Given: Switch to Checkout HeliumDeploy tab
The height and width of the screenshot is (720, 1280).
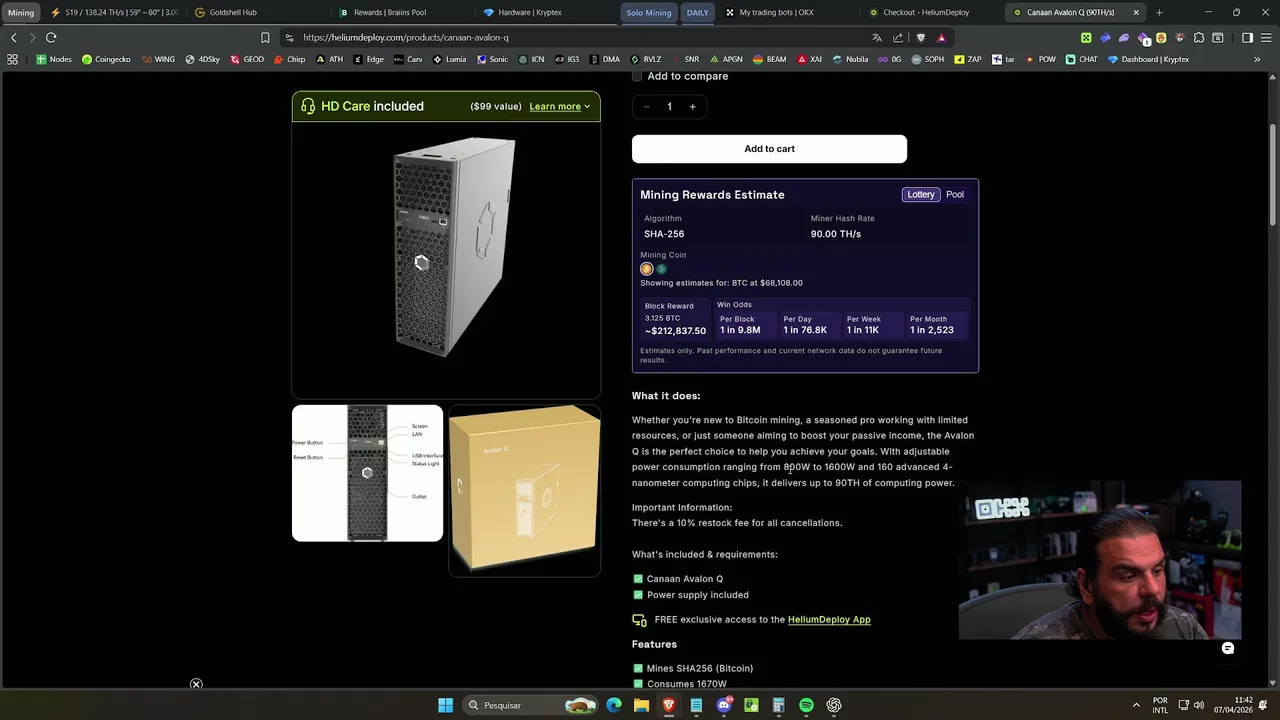Looking at the screenshot, I should (x=926, y=13).
